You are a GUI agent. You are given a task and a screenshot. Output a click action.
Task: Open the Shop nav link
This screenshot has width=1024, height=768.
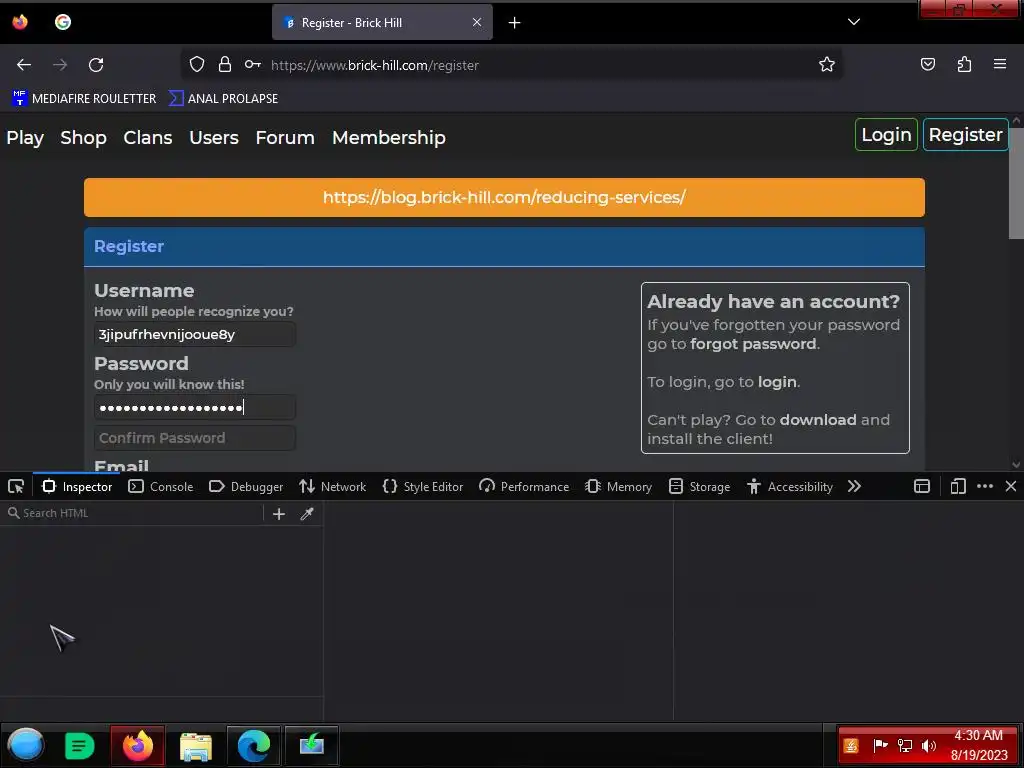(x=84, y=138)
